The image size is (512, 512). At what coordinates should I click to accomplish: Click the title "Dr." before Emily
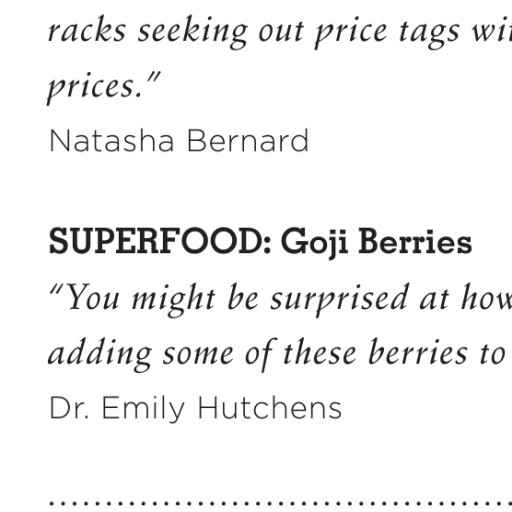[69, 408]
